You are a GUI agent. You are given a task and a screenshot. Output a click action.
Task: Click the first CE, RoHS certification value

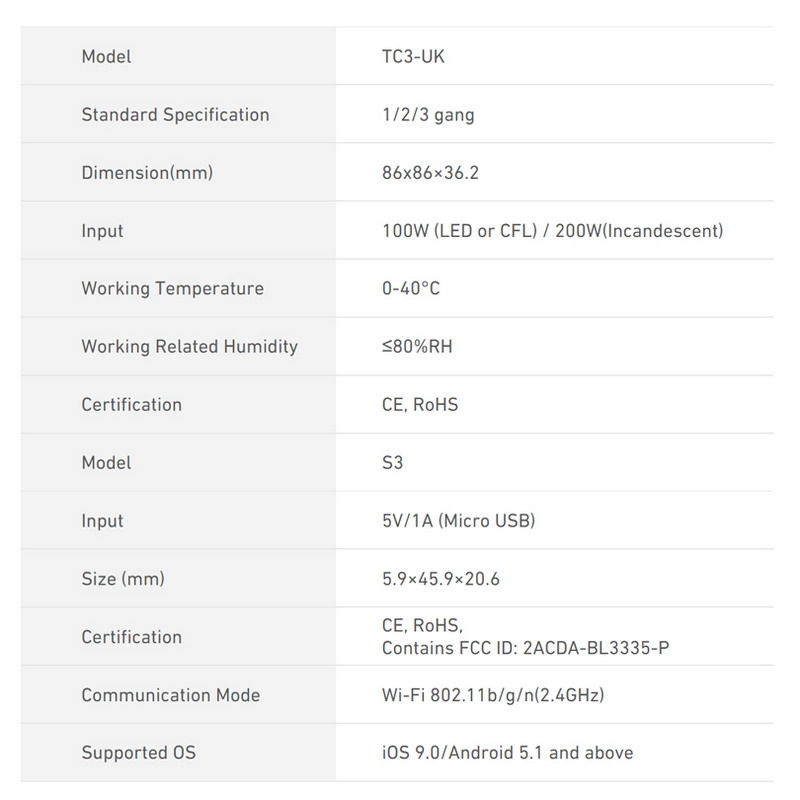(x=420, y=405)
